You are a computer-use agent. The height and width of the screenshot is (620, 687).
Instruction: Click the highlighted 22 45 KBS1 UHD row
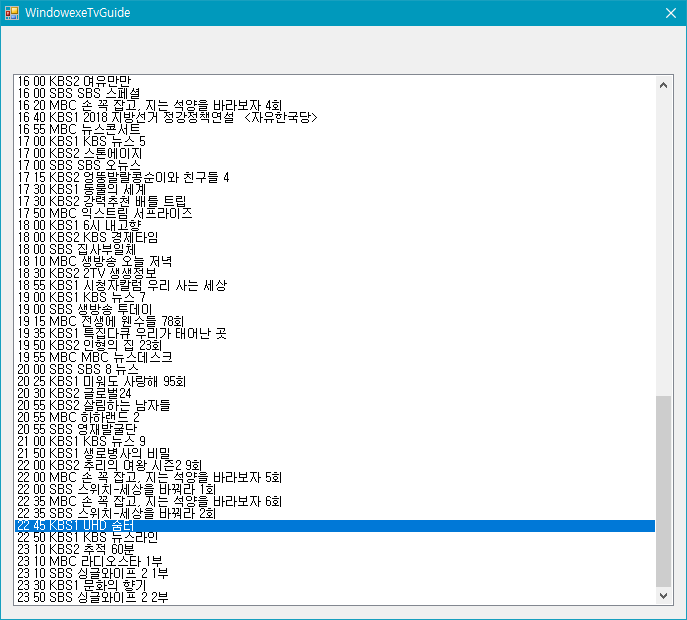pyautogui.click(x=335, y=526)
